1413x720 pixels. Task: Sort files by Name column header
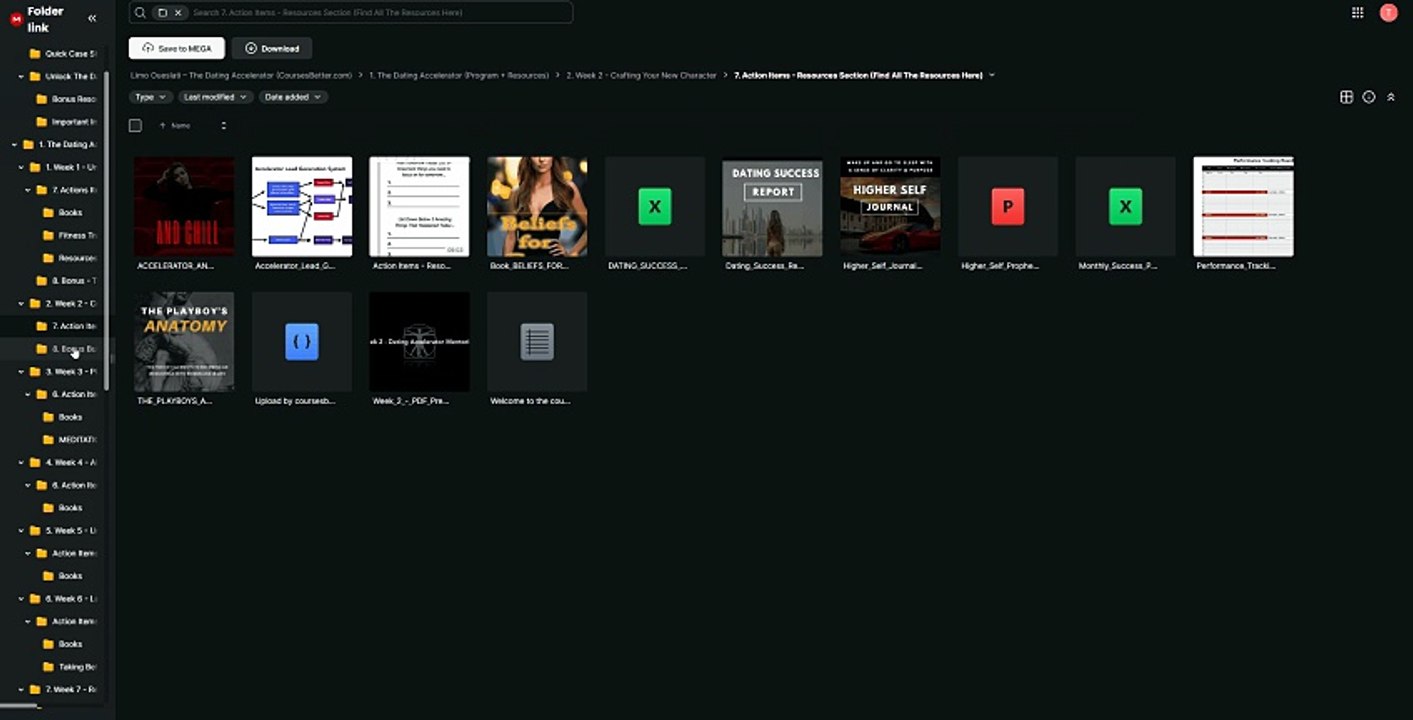coord(181,125)
